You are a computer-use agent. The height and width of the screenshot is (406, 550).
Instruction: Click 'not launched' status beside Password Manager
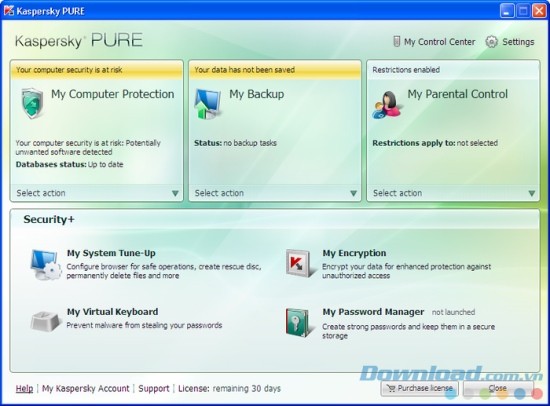453,312
